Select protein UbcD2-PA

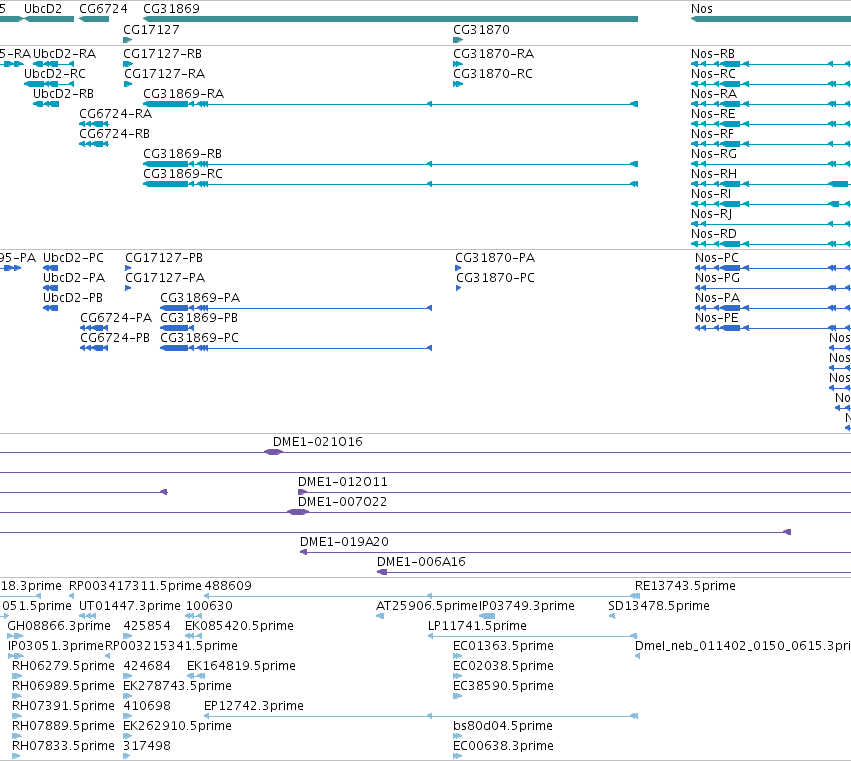(x=74, y=278)
